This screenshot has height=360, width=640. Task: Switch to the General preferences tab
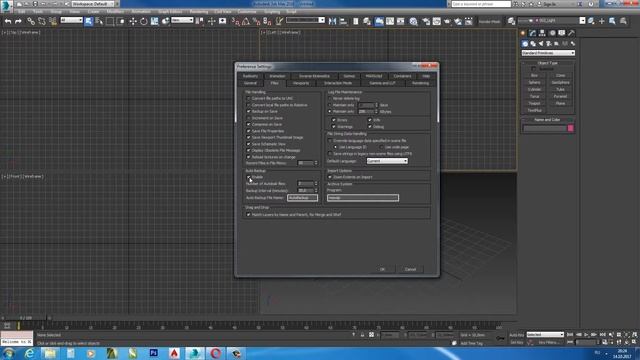pos(250,83)
